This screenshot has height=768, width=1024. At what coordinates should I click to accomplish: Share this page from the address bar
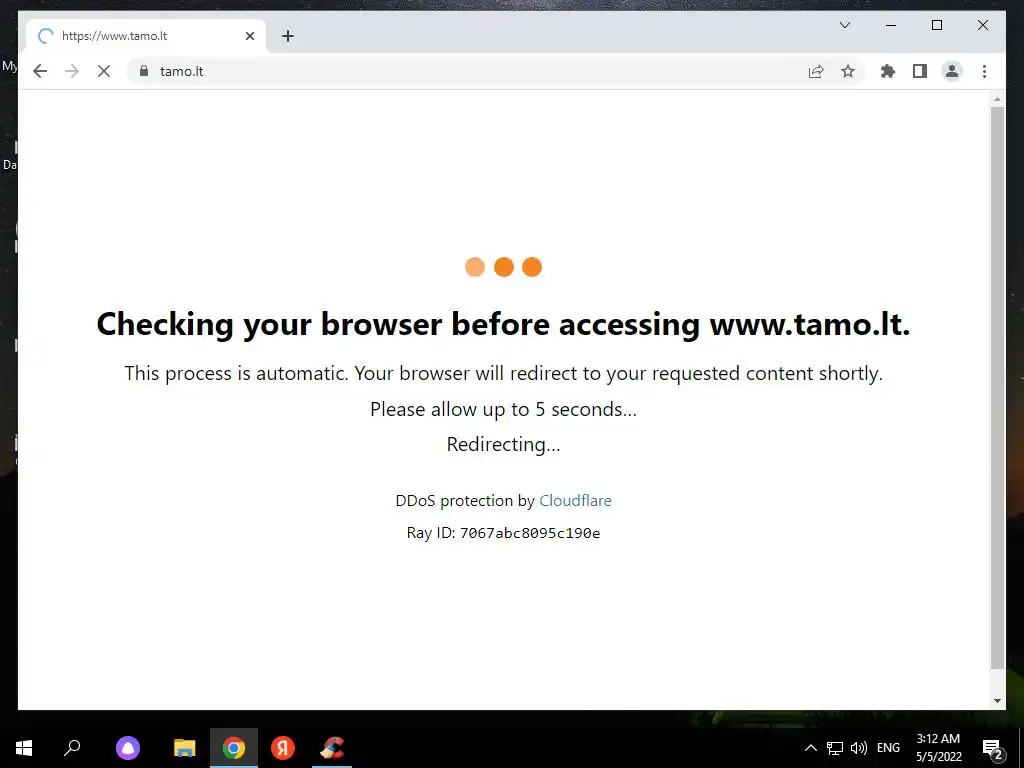[x=816, y=71]
